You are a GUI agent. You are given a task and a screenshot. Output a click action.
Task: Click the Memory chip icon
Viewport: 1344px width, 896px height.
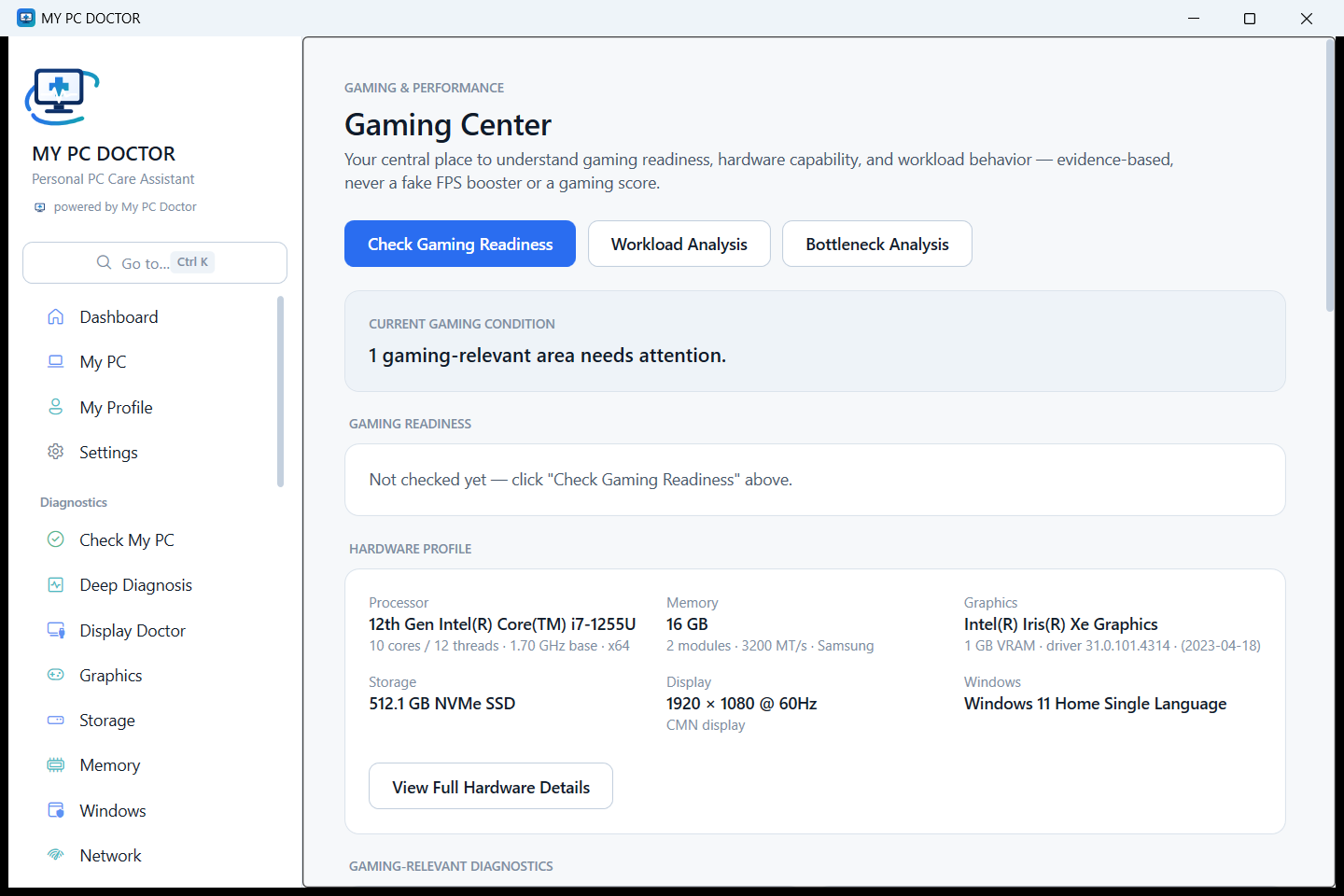point(56,764)
